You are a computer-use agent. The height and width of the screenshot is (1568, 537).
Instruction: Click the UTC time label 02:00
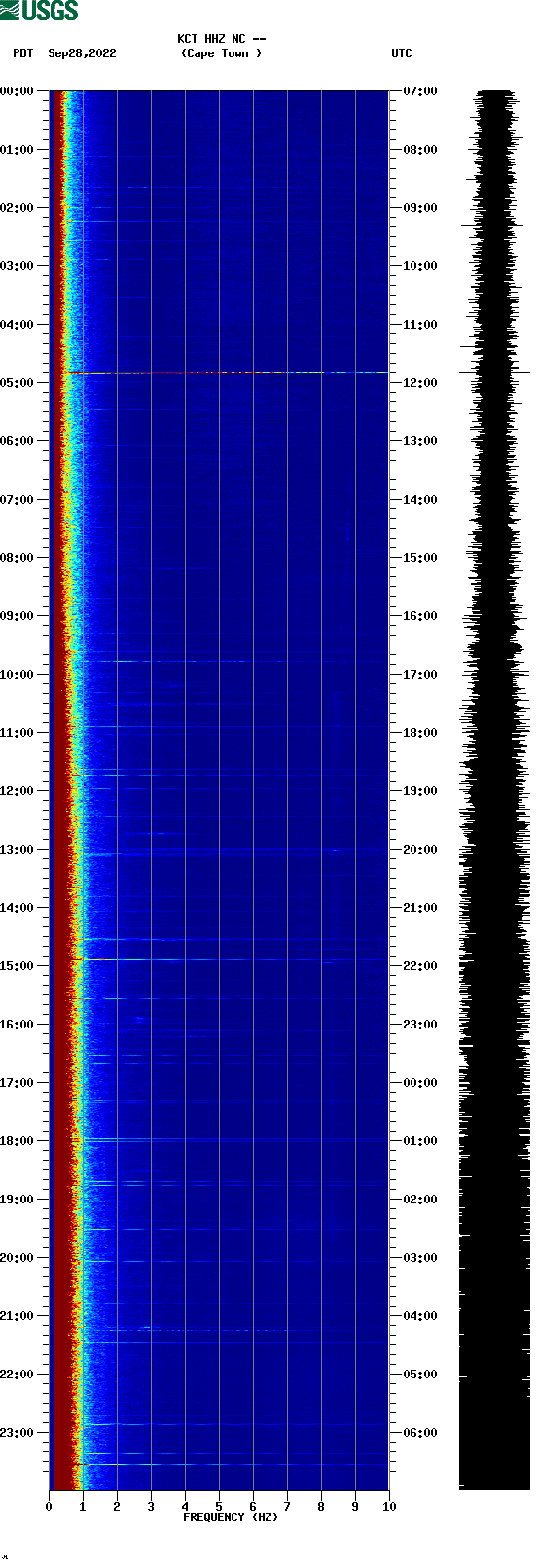[x=420, y=1200]
